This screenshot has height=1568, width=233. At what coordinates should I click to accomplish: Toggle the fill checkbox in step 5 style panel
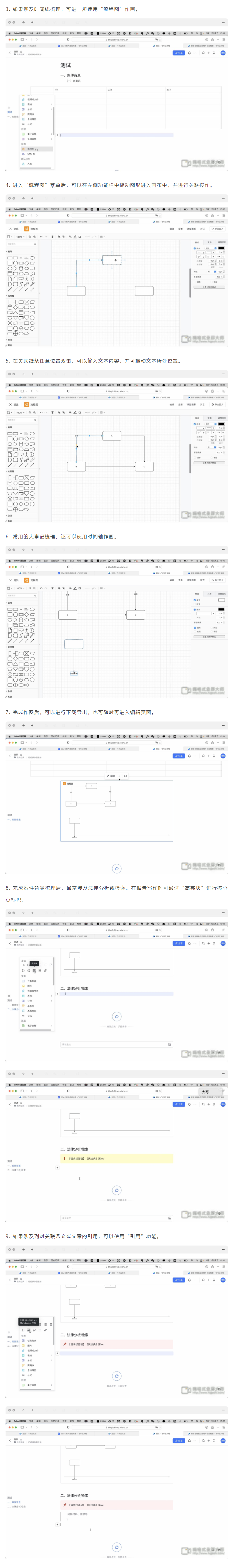[x=195, y=424]
